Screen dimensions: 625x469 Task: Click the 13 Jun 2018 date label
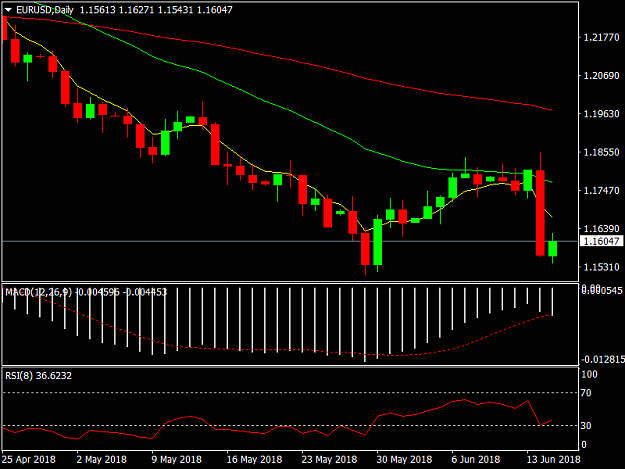point(554,459)
